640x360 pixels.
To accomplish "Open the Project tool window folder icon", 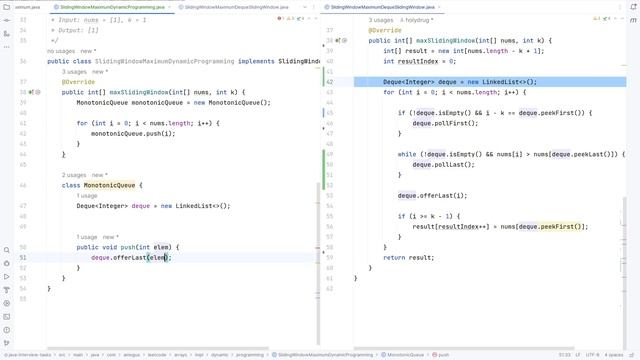I will tap(7, 7).
